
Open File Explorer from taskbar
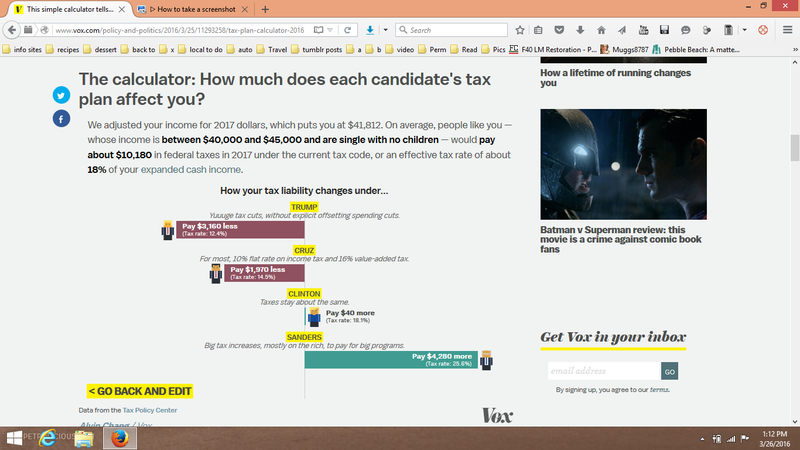point(84,438)
